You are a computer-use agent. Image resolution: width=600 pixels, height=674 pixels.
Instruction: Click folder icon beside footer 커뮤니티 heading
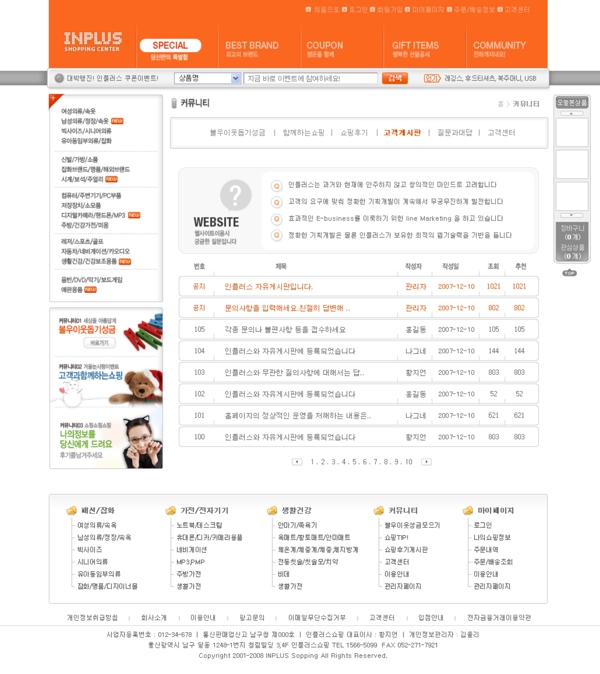pyautogui.click(x=378, y=510)
